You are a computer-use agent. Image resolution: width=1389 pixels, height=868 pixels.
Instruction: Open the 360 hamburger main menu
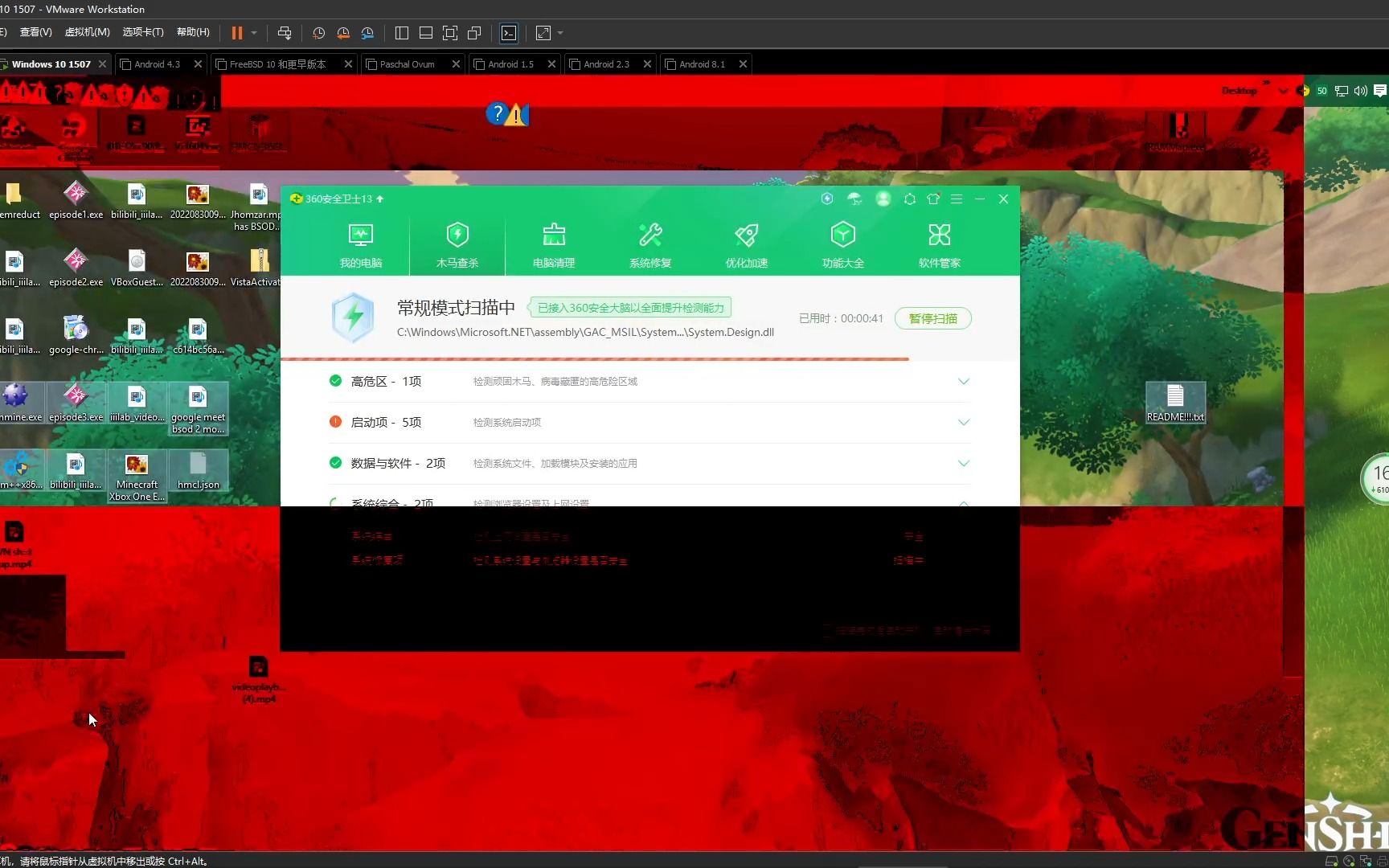pyautogui.click(x=957, y=199)
